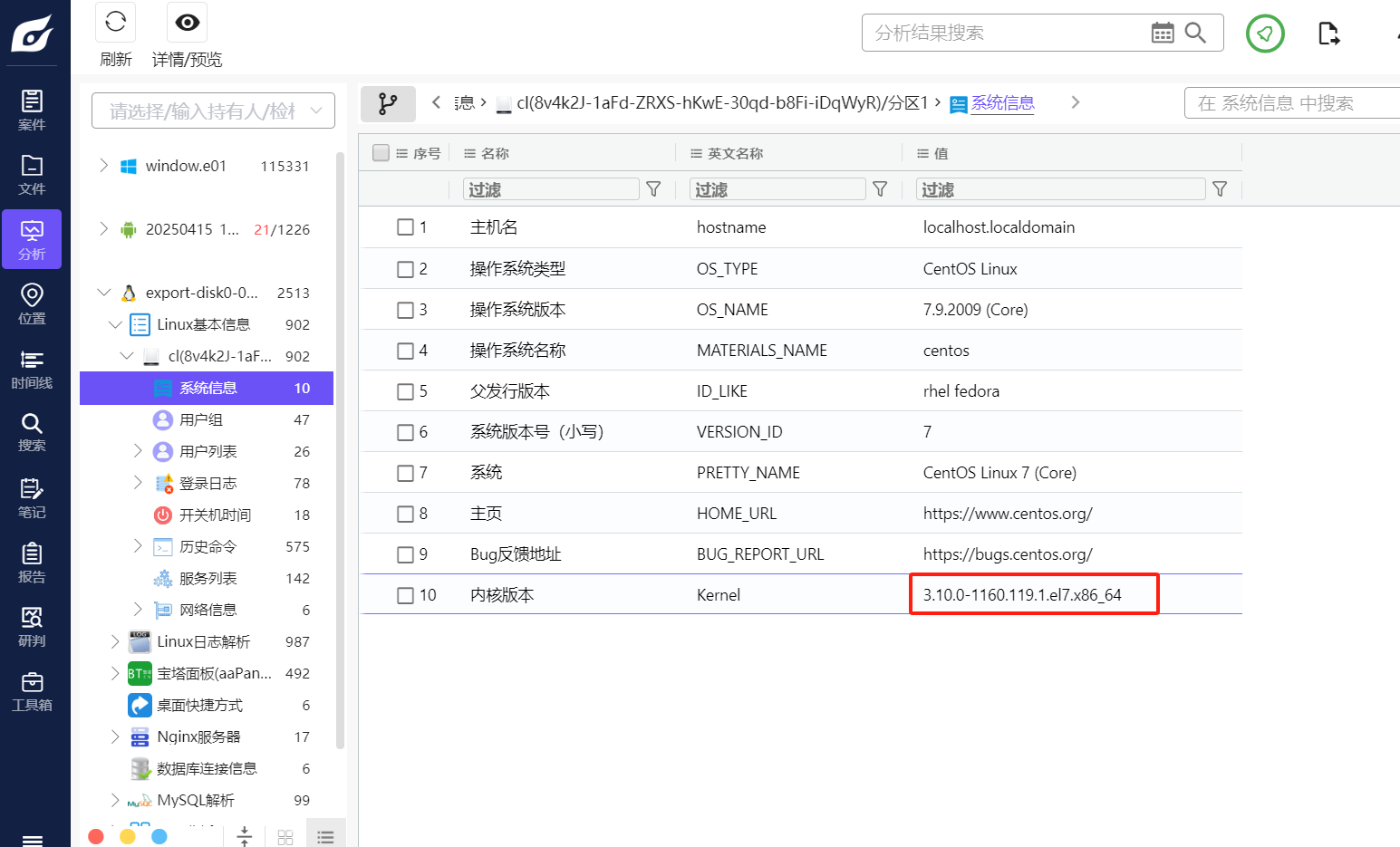Click filter funnel for 值 column
Screen dimensions: 1400x847
point(1220,189)
